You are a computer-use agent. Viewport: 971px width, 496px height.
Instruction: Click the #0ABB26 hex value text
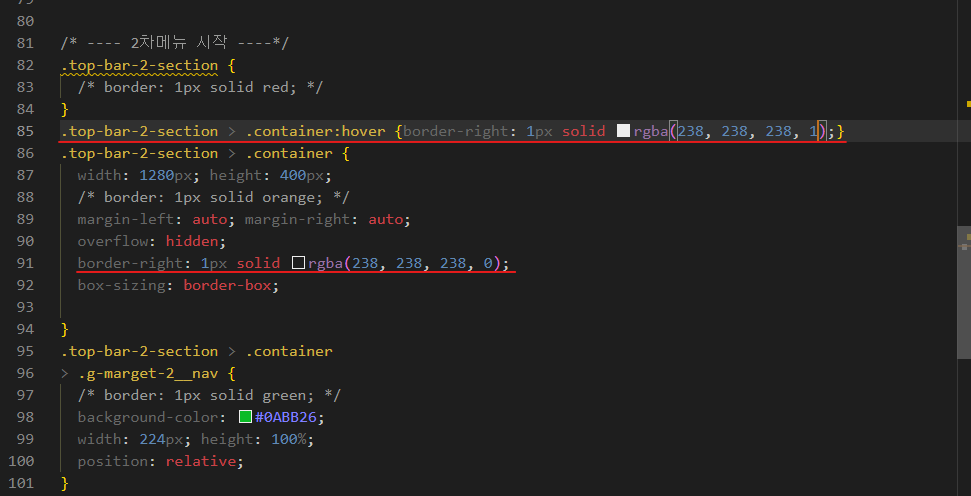click(285, 417)
